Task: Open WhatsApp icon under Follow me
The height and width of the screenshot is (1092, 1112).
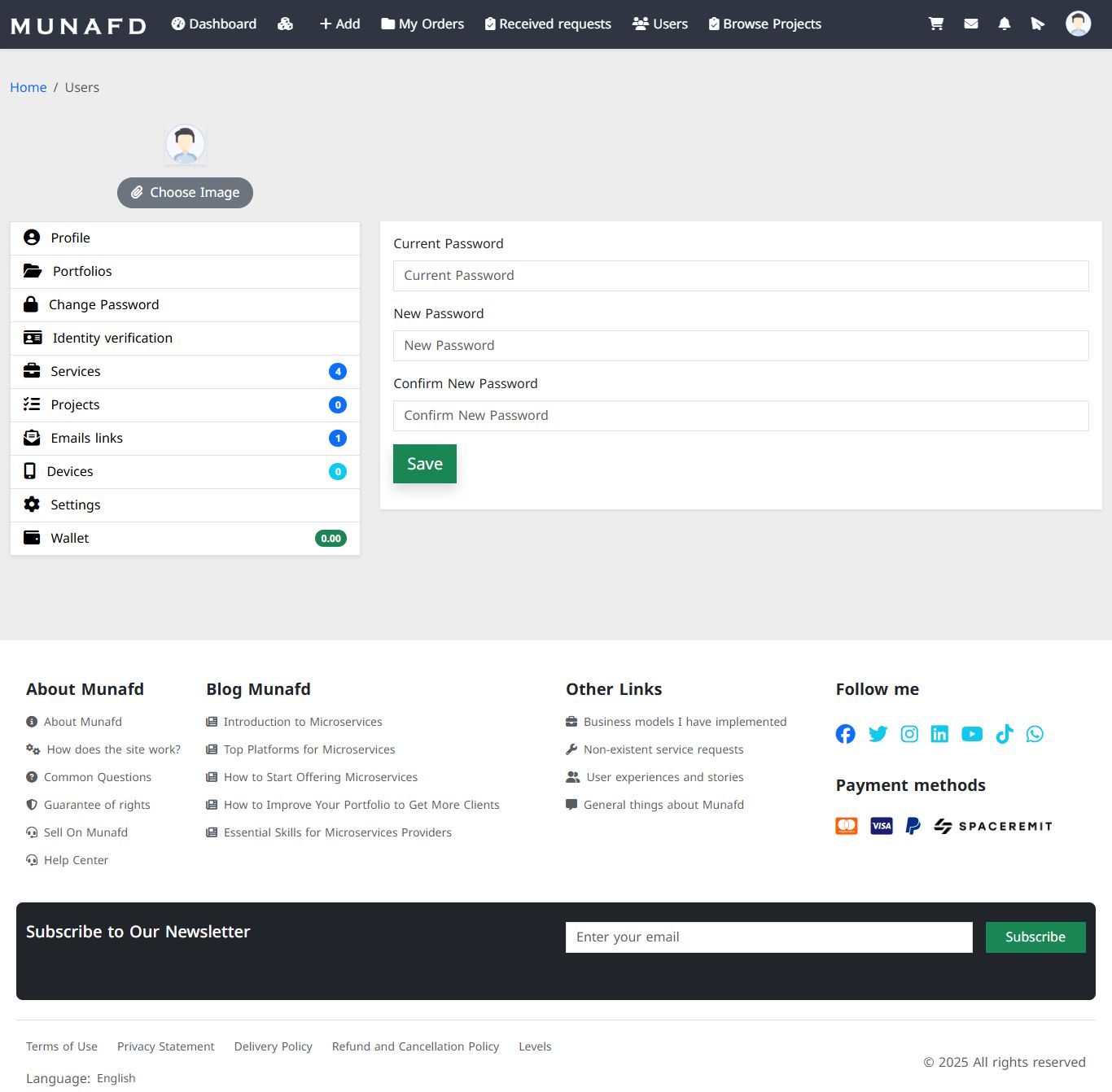Action: tap(1035, 734)
